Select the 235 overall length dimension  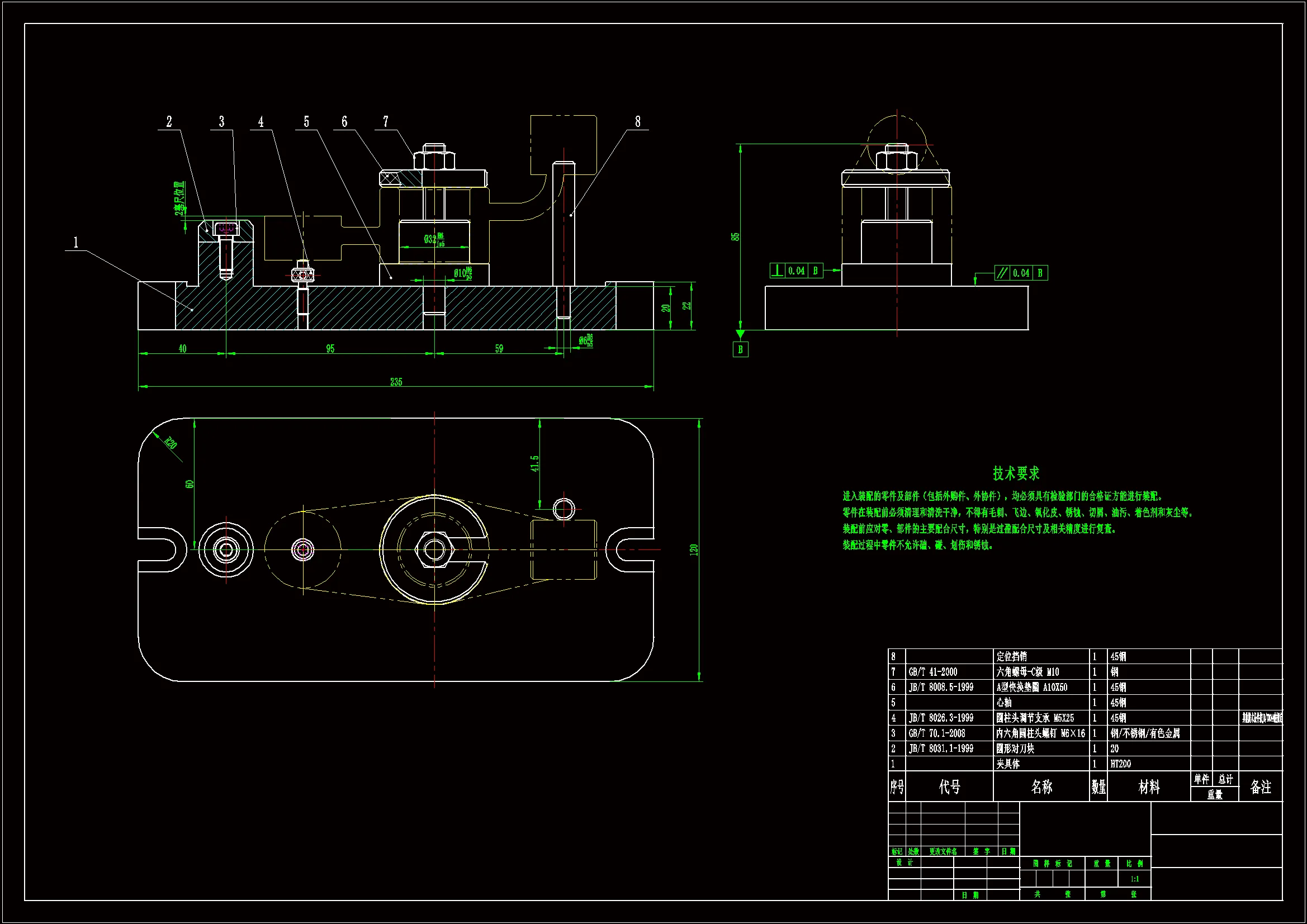[396, 382]
